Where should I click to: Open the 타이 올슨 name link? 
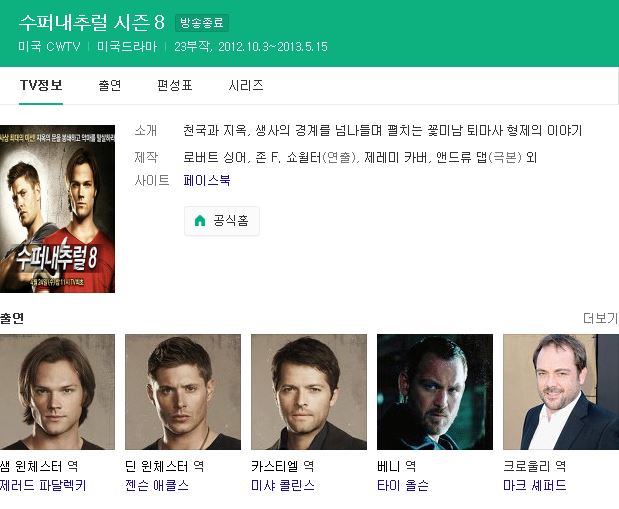pyautogui.click(x=403, y=485)
